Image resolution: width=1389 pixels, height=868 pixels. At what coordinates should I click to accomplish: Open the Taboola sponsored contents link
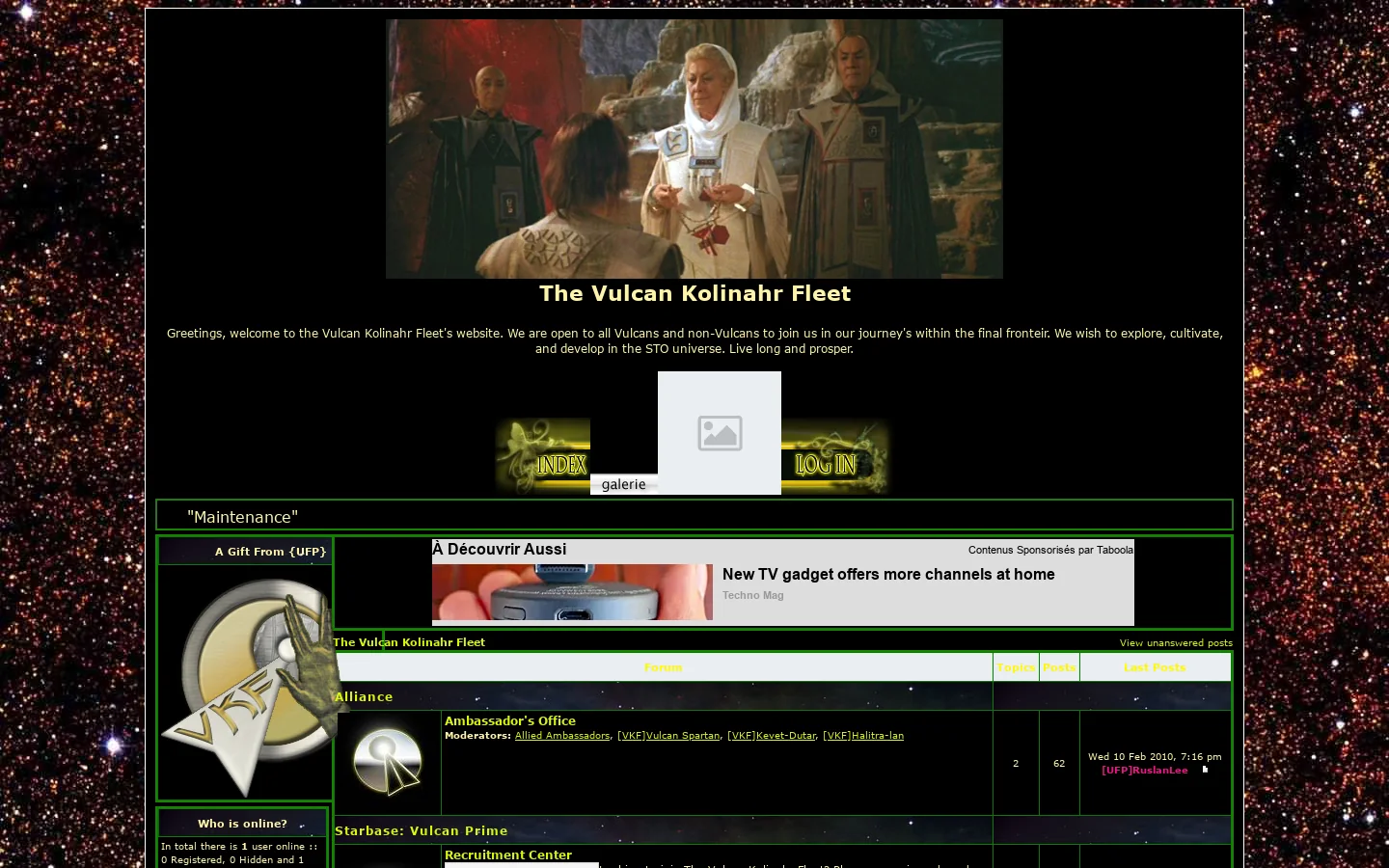pos(1050,550)
